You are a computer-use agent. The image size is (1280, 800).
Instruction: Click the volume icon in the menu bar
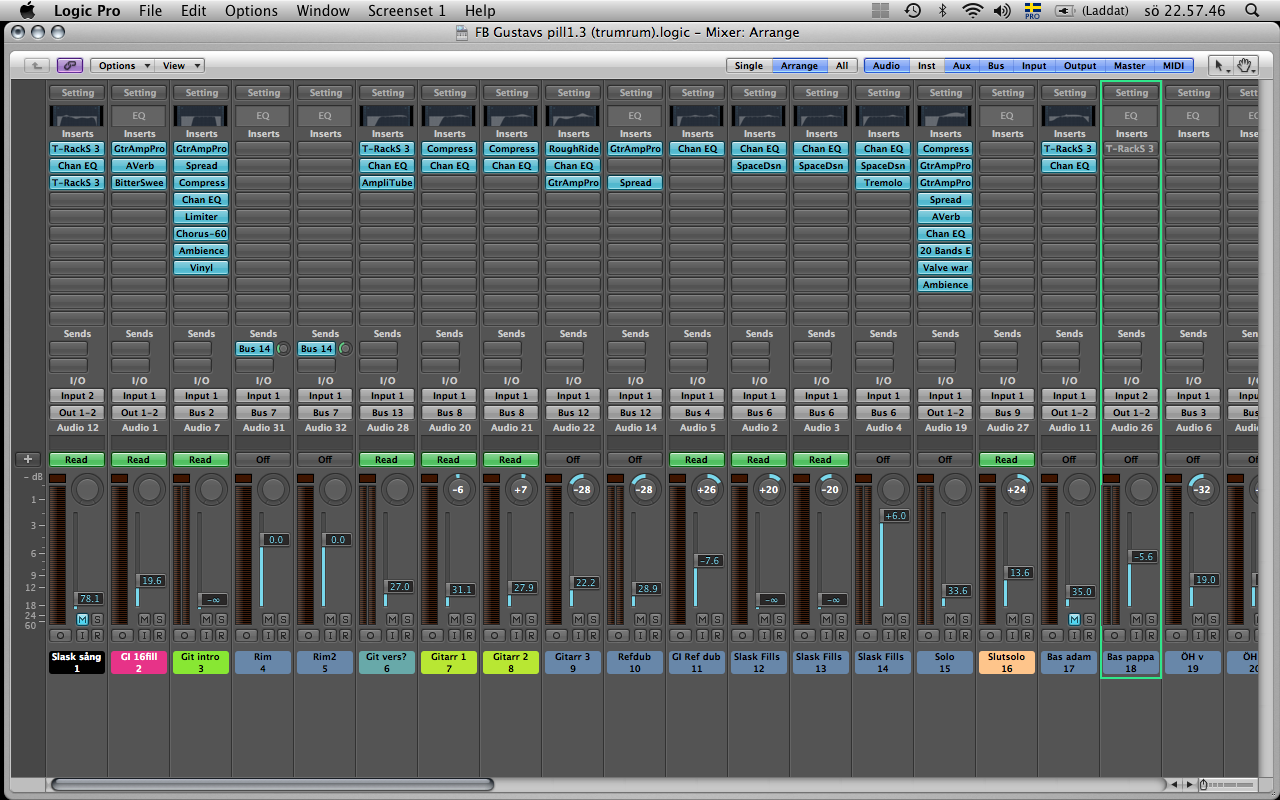(x=1002, y=11)
